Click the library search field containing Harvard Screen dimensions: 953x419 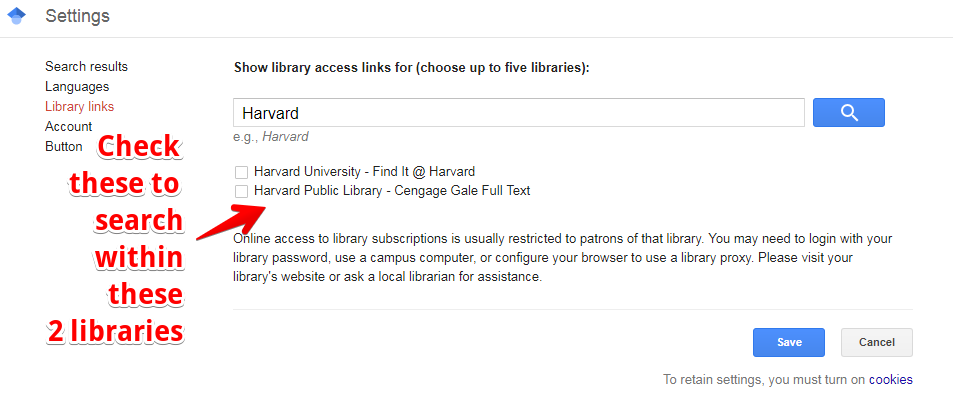click(519, 113)
